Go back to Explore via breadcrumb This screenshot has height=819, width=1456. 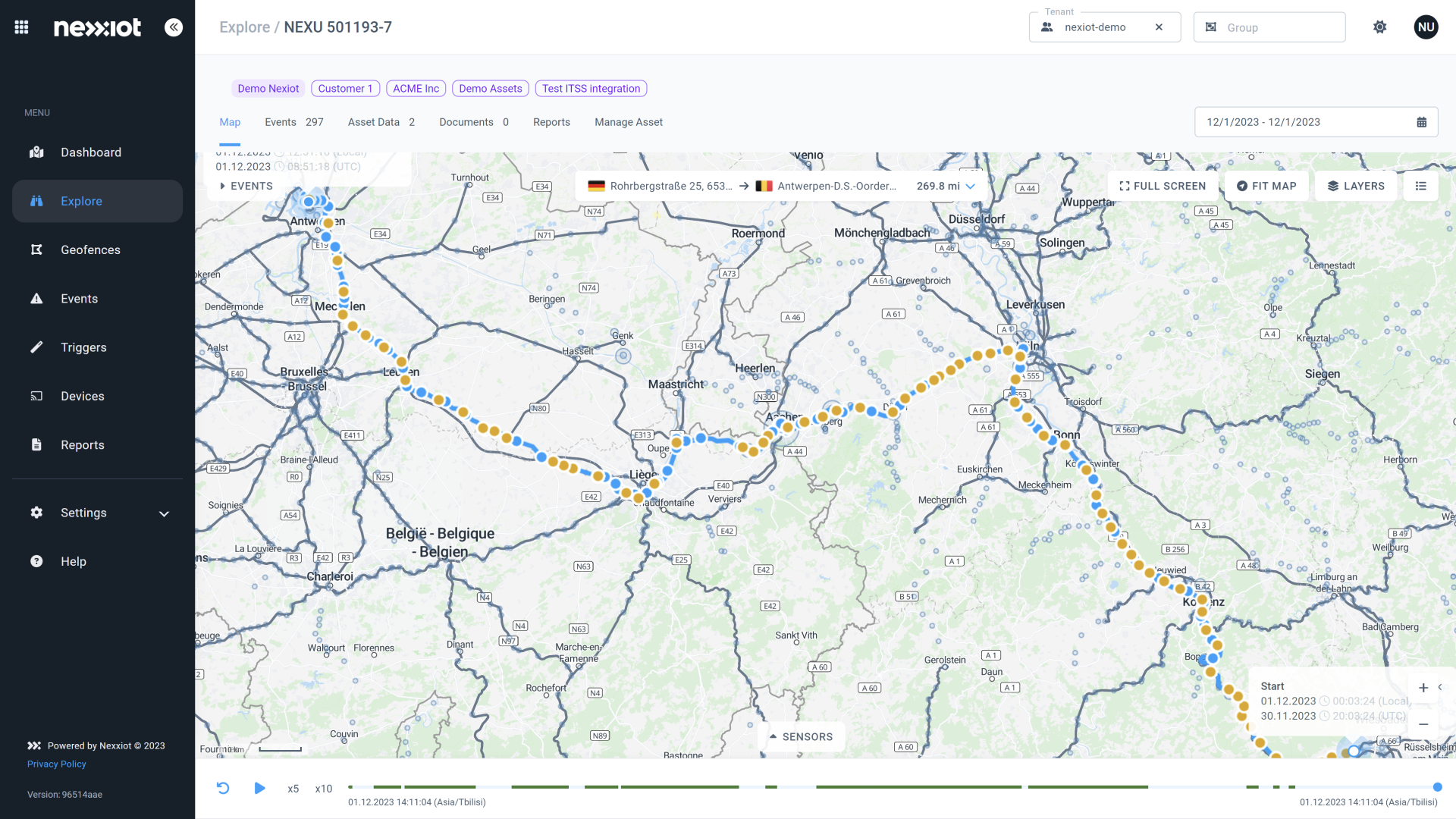(244, 27)
